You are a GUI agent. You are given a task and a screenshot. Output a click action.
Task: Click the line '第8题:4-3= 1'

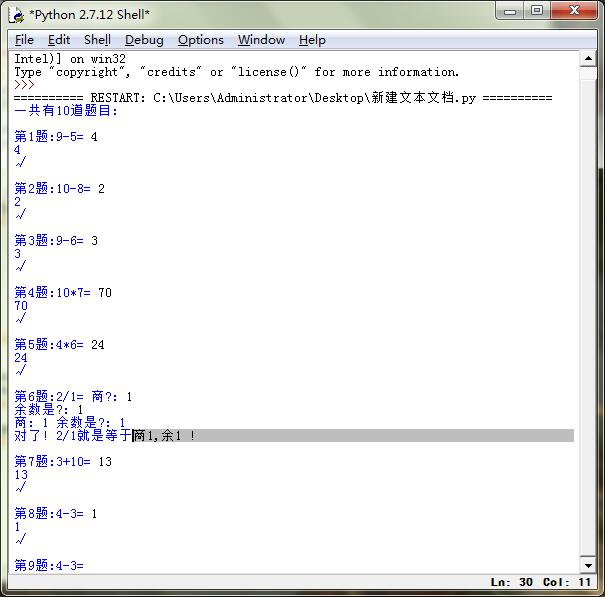click(x=56, y=514)
